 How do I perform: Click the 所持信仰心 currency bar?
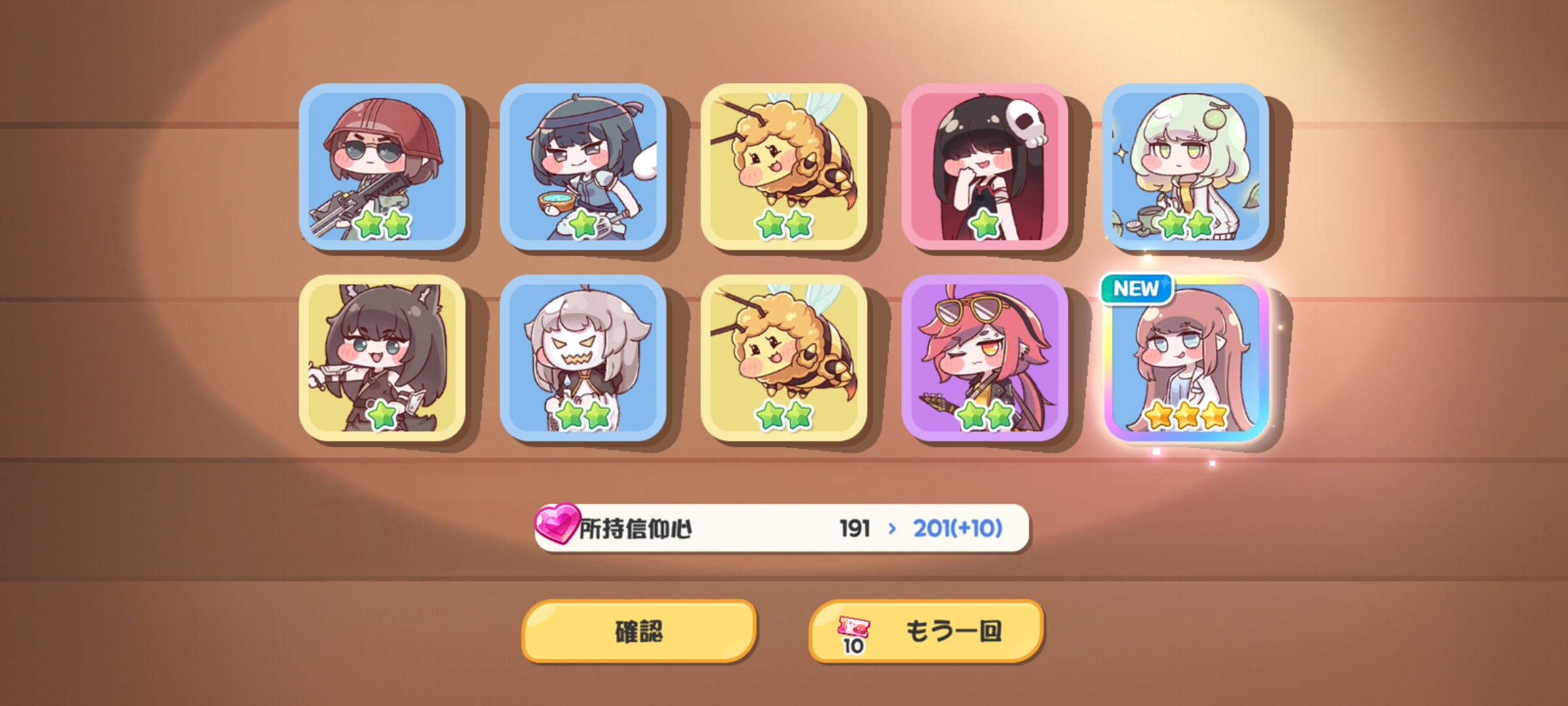[782, 528]
